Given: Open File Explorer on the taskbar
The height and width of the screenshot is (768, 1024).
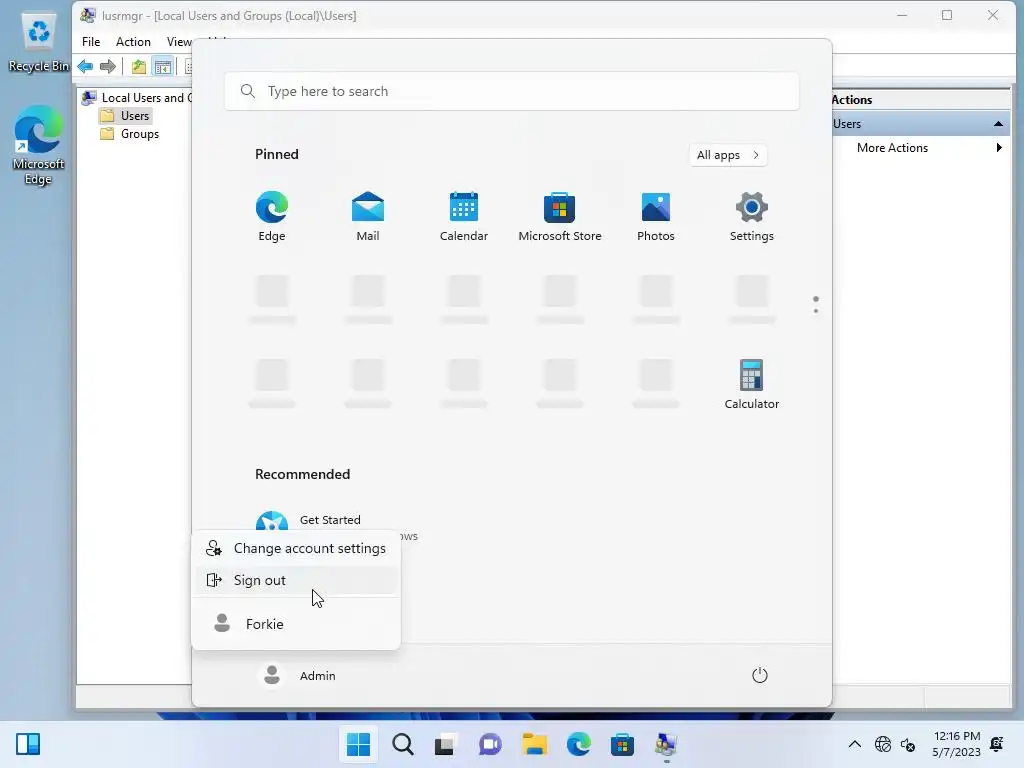Looking at the screenshot, I should click(x=534, y=744).
